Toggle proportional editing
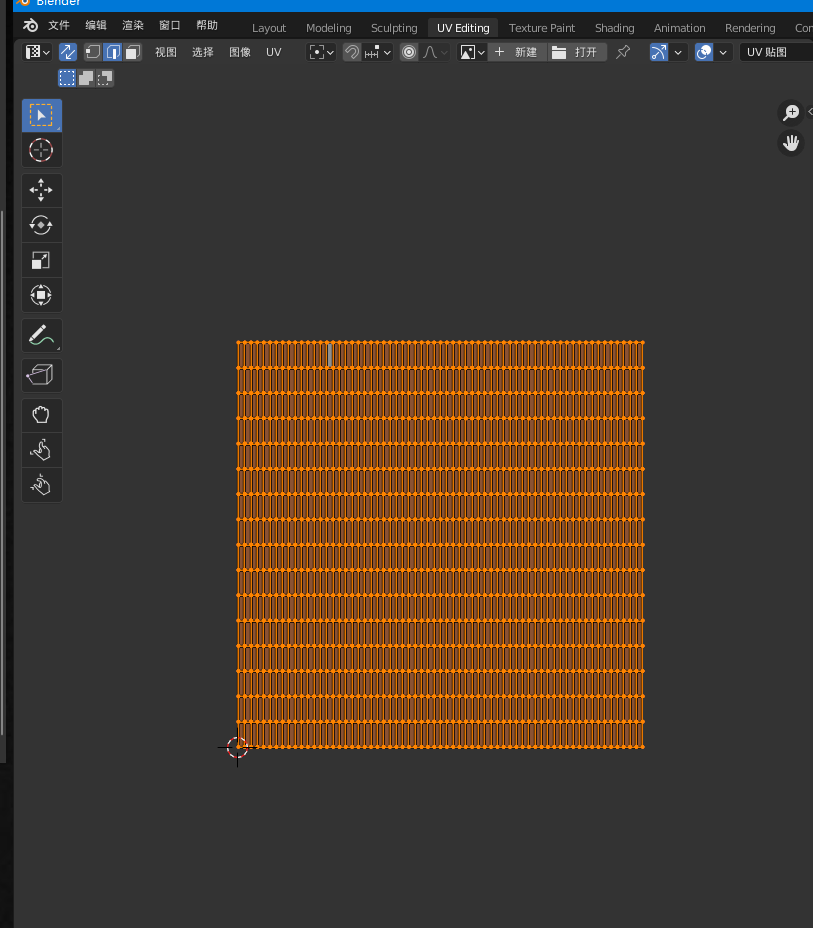Viewport: 813px width, 928px height. 408,52
